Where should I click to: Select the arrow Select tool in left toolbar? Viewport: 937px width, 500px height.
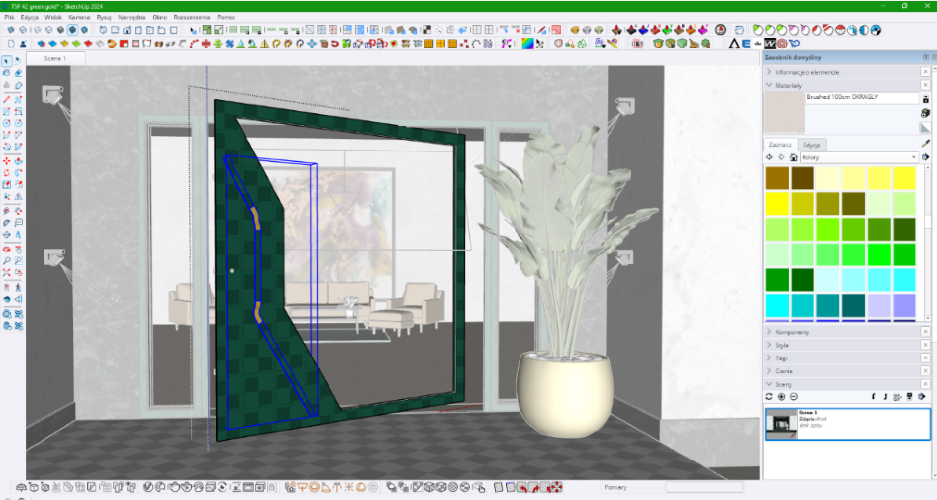(7, 60)
